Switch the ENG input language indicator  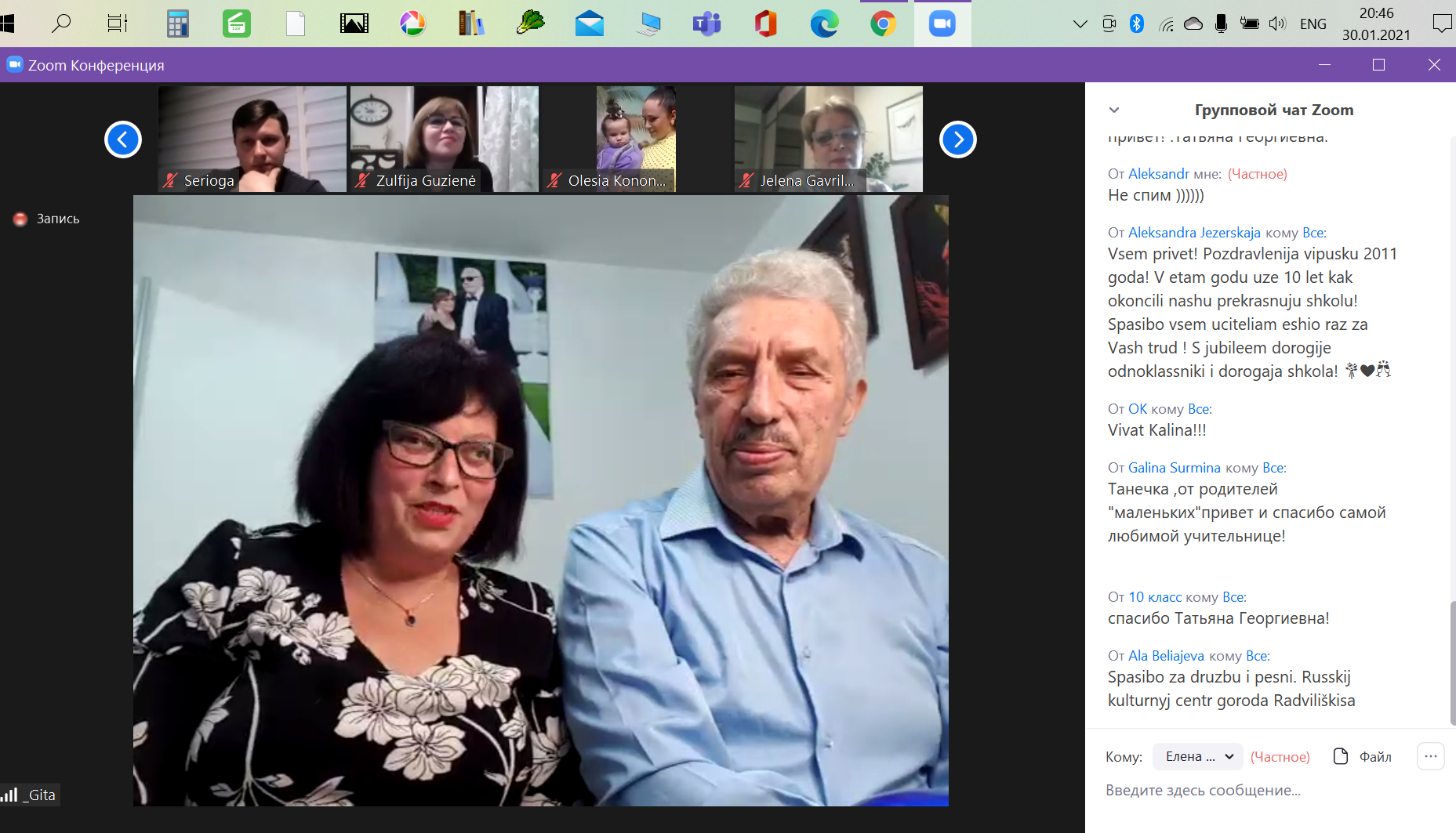pyautogui.click(x=1313, y=24)
